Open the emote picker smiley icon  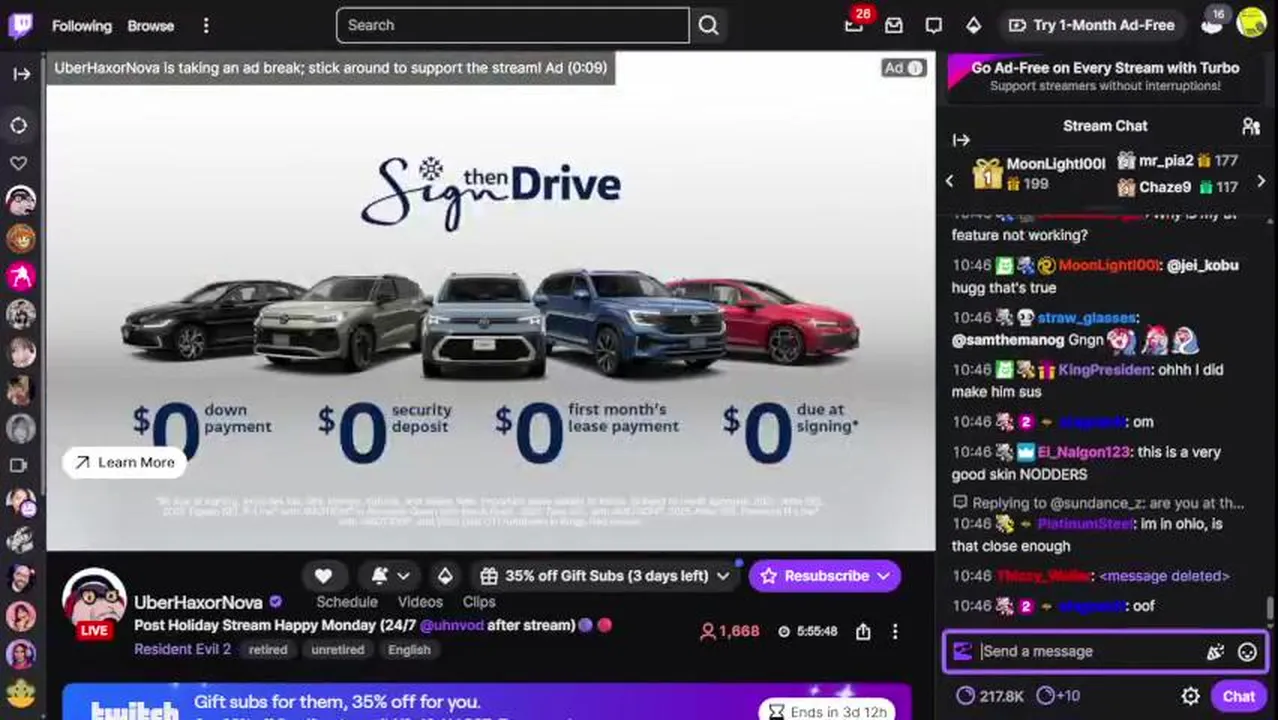pos(1247,652)
